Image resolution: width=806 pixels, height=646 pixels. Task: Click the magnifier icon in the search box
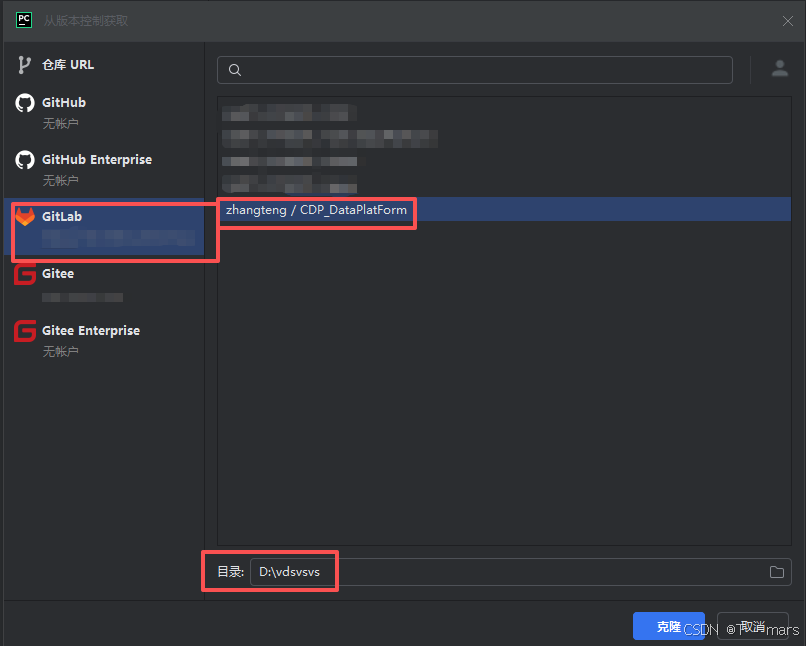point(235,70)
